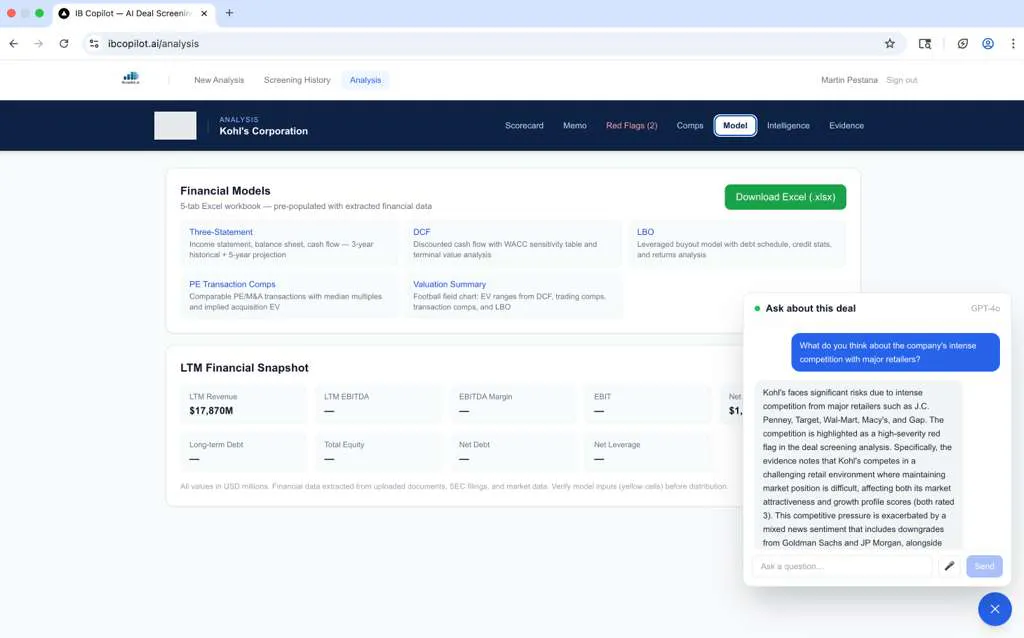Click the Total Equity metric card

[x=378, y=452]
